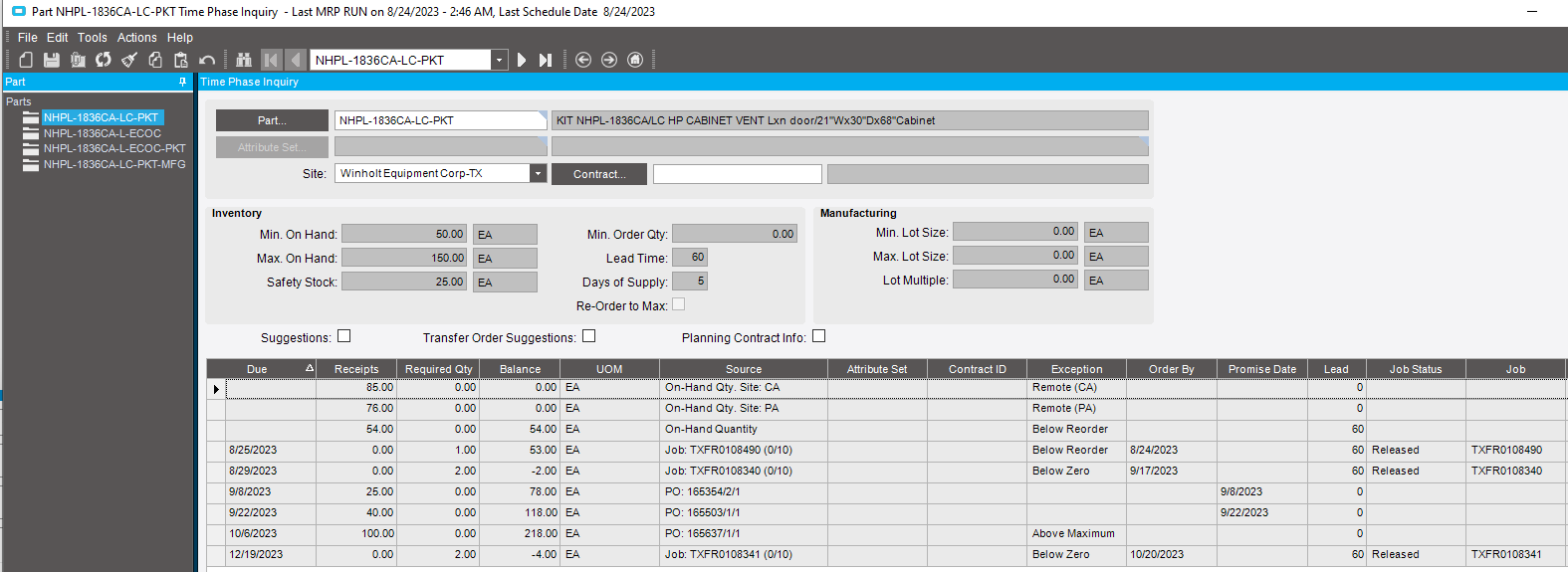Click the Home circle icon in toolbar
This screenshot has height=572, width=1568.
635,60
